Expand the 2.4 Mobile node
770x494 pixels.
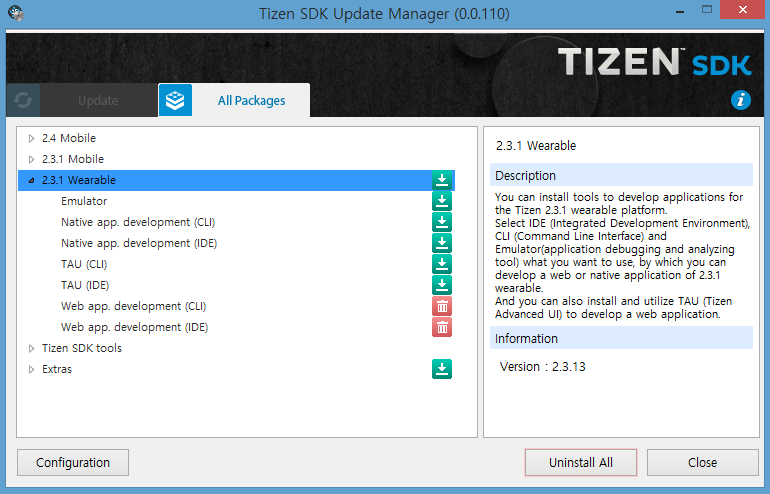pyautogui.click(x=31, y=138)
